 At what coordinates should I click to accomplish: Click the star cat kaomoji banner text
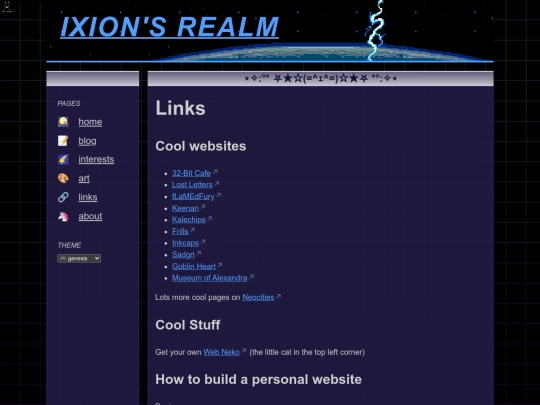[321, 79]
